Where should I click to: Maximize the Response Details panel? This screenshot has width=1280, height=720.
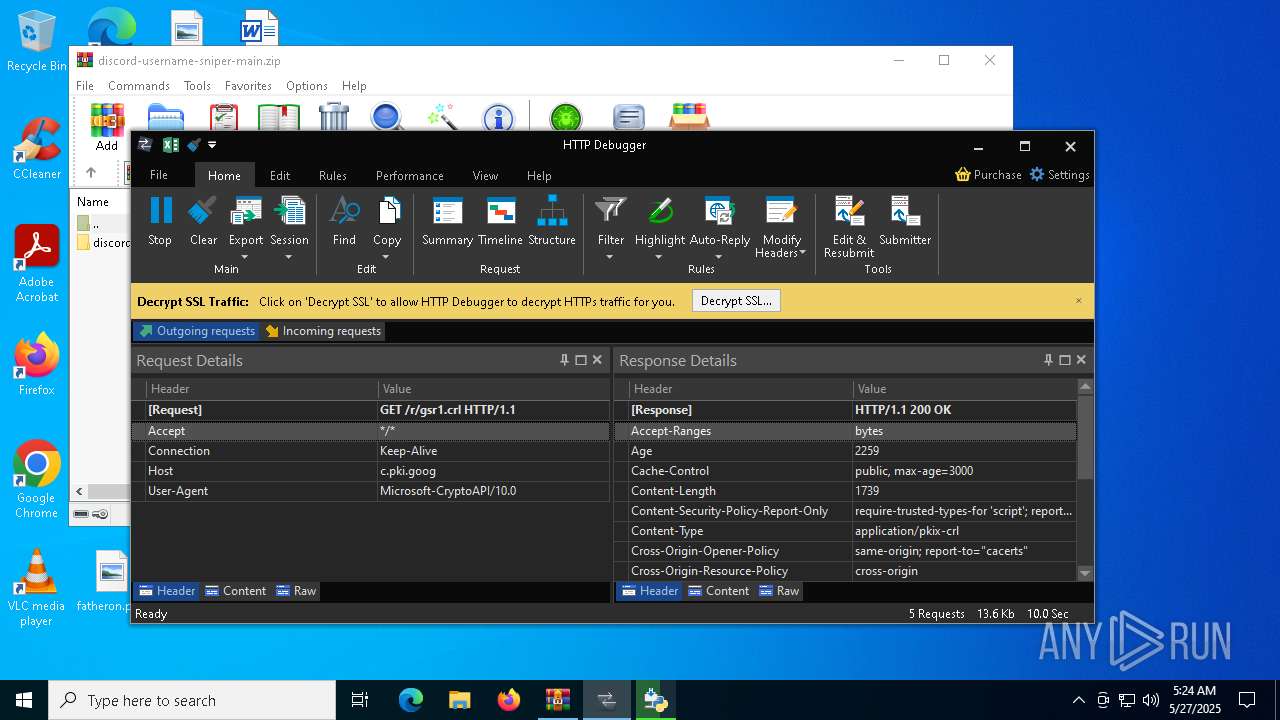tap(1064, 360)
